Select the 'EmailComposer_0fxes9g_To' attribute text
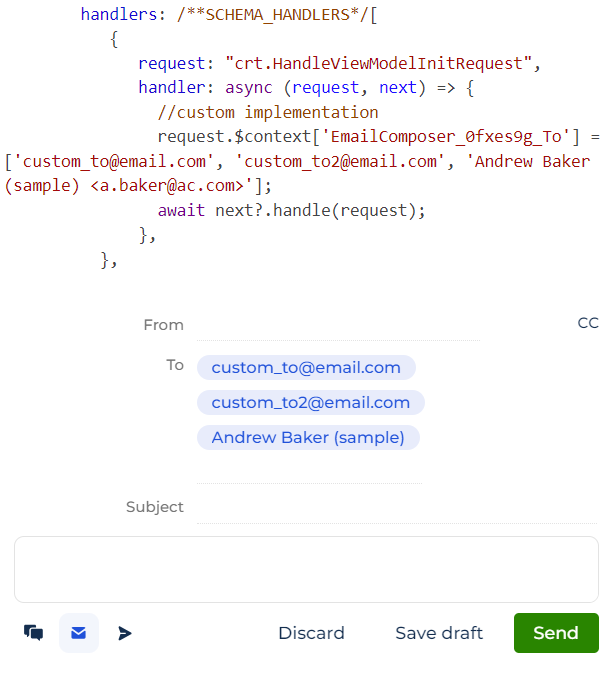The image size is (603, 677). (x=446, y=137)
